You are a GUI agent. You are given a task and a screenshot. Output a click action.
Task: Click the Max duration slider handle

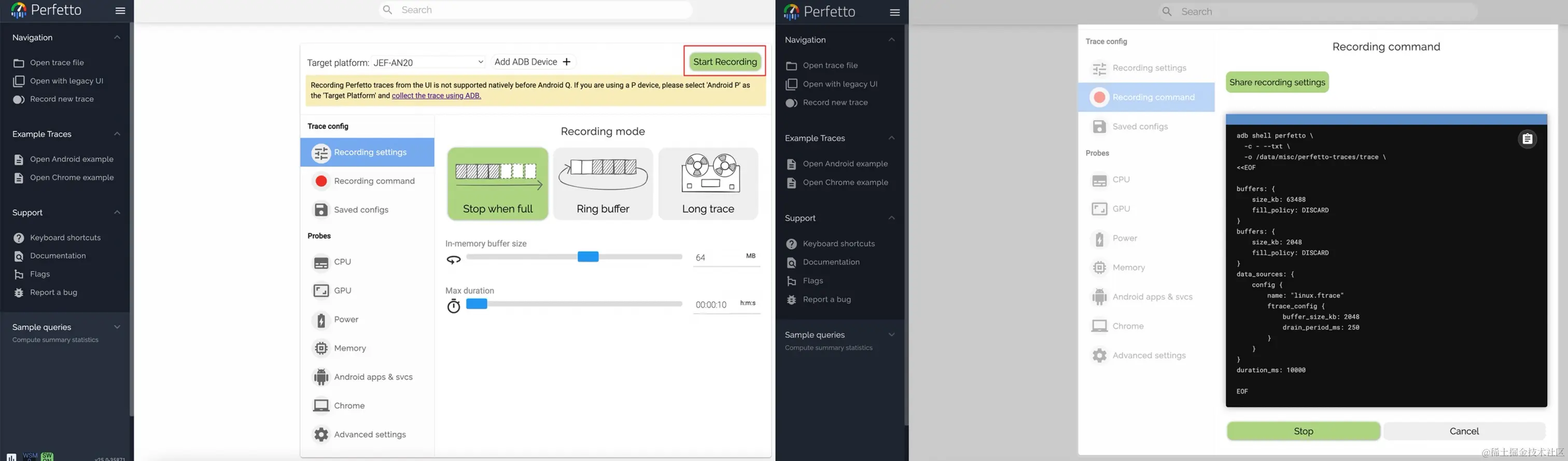click(x=476, y=304)
